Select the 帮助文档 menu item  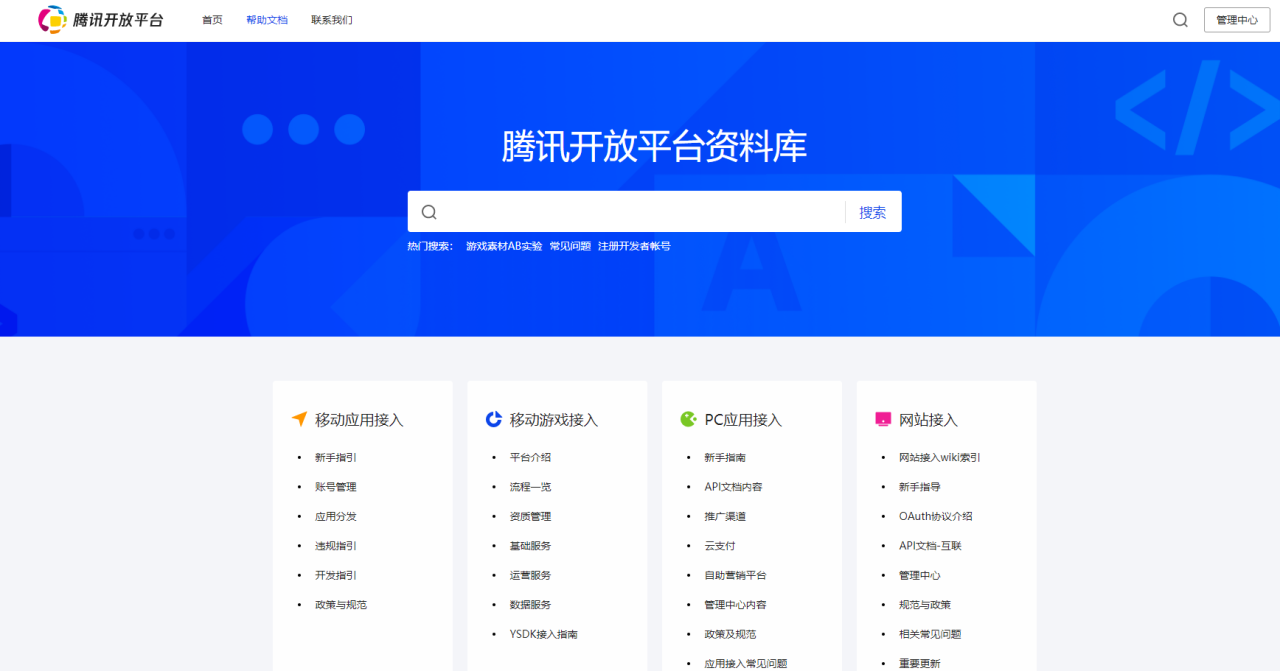[267, 19]
